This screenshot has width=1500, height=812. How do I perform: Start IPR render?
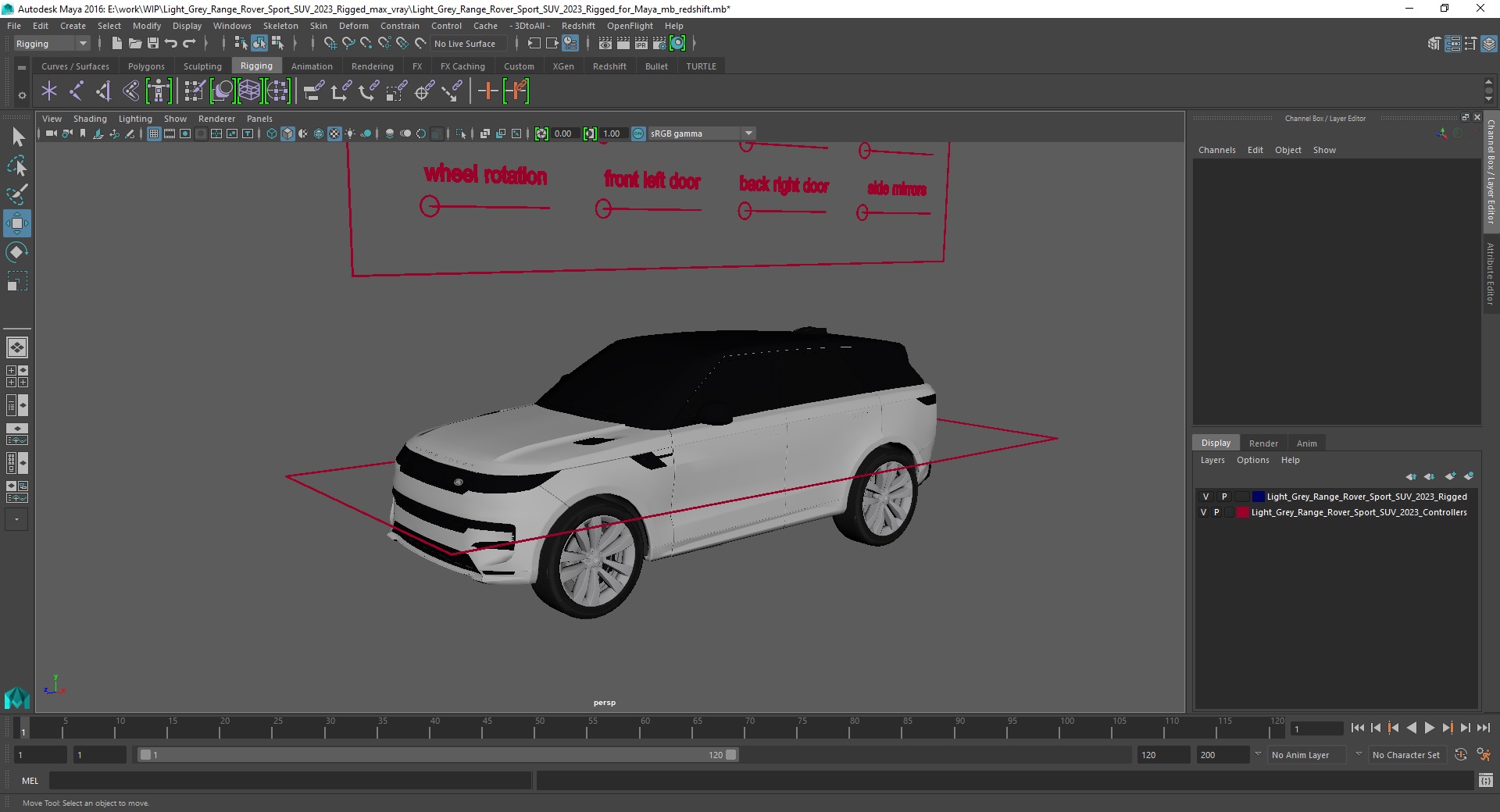click(641, 44)
